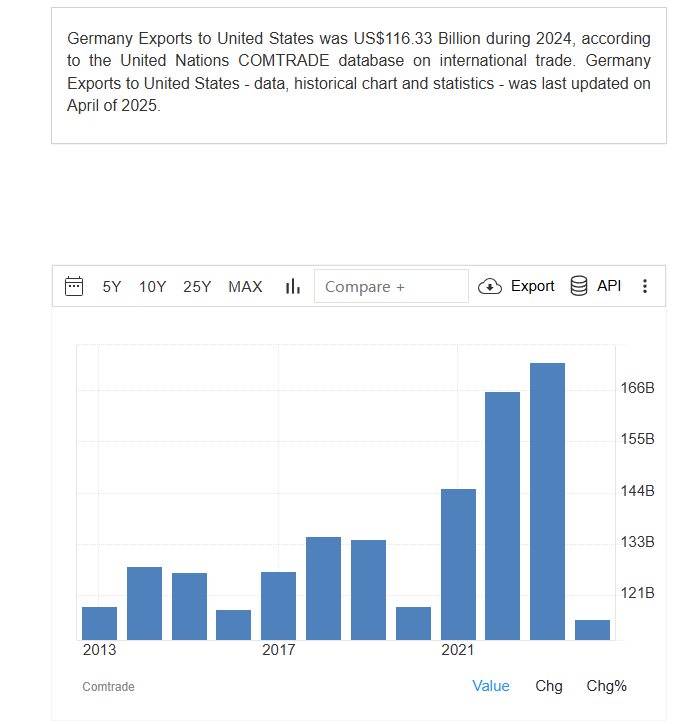Screen dimensions: 685x724
Task: Click the Compare + input field
Action: [391, 286]
